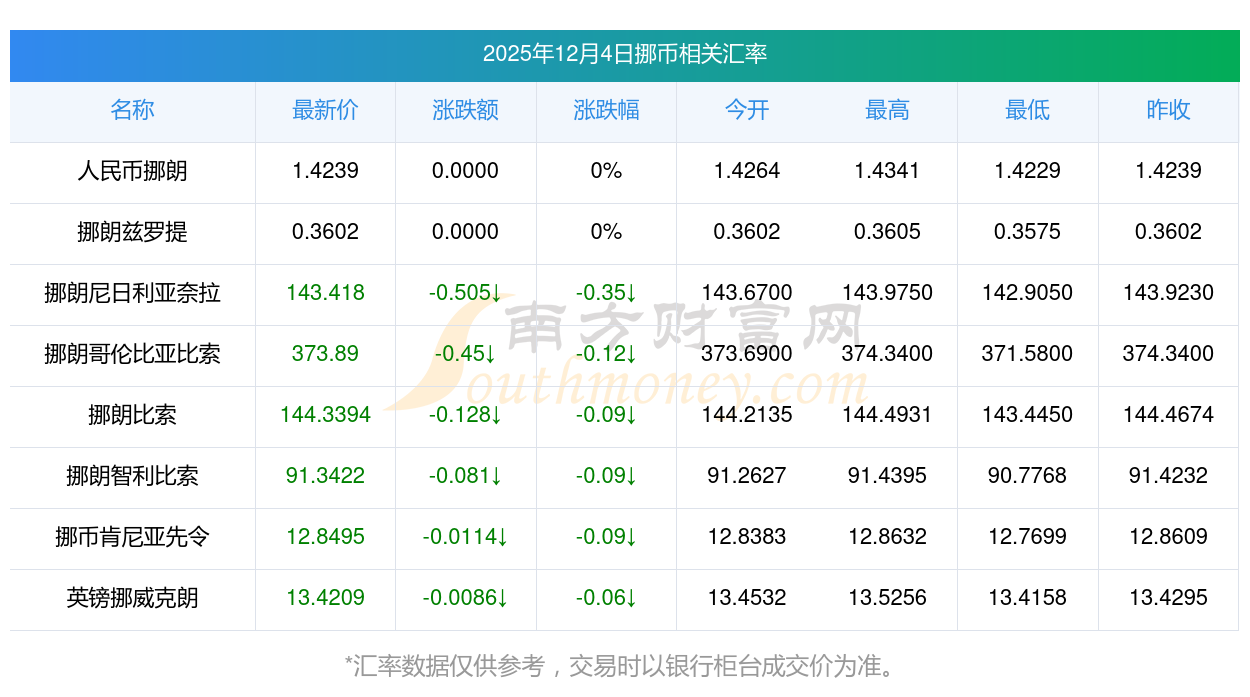
Task: Click the previous close 144.4674
Action: [1168, 415]
